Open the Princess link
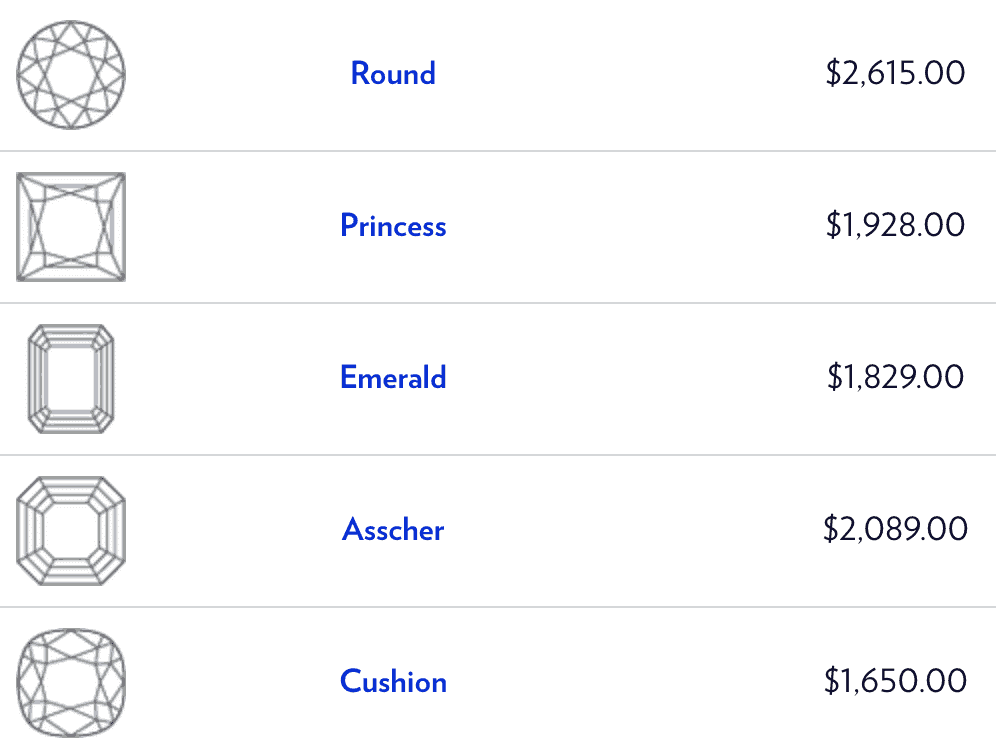This screenshot has height=754, width=996. tap(393, 226)
